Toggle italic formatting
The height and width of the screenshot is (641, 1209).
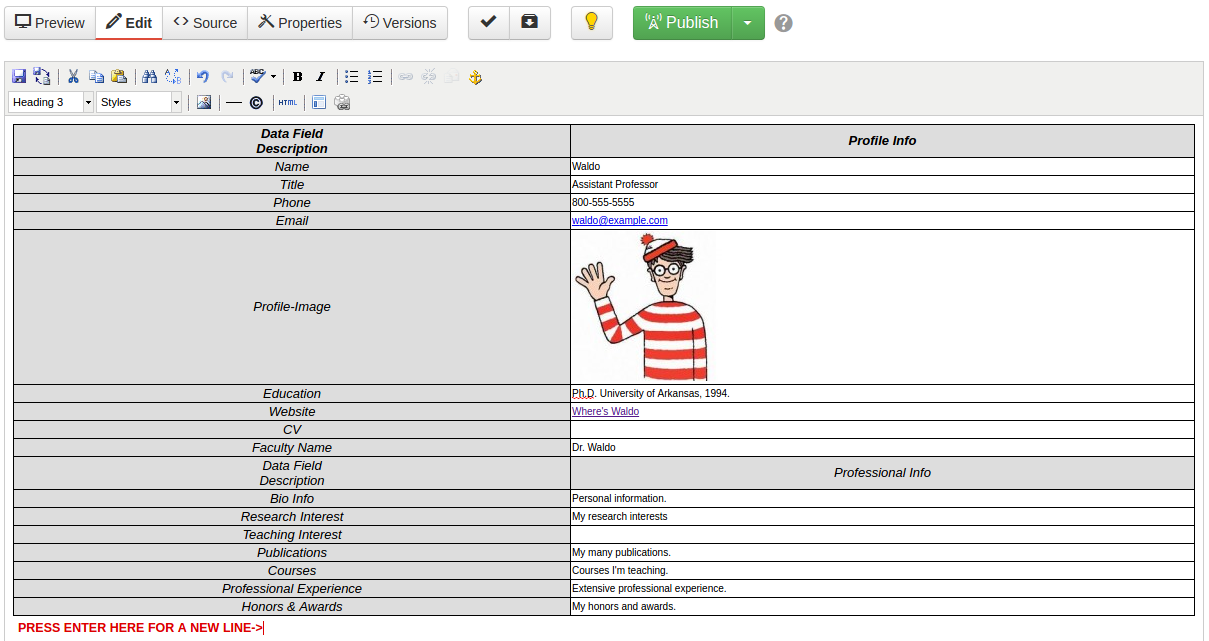(321, 77)
